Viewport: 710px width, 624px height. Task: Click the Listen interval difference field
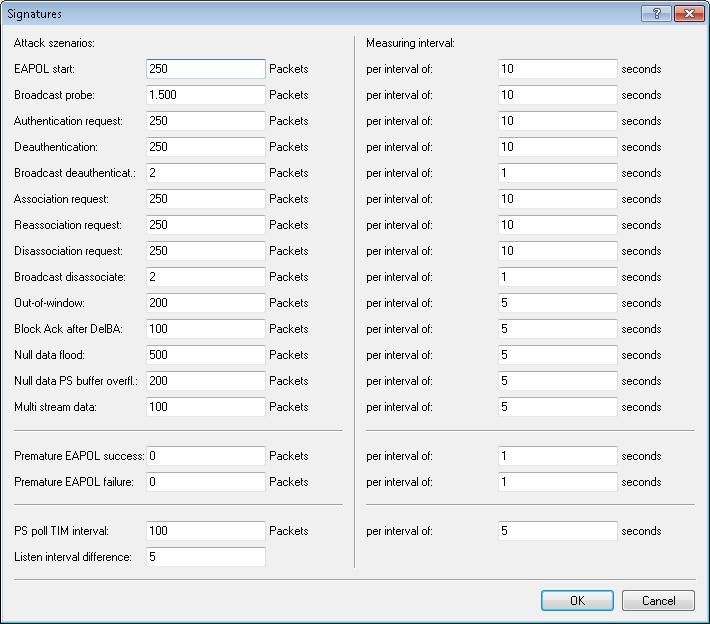pyautogui.click(x=205, y=557)
